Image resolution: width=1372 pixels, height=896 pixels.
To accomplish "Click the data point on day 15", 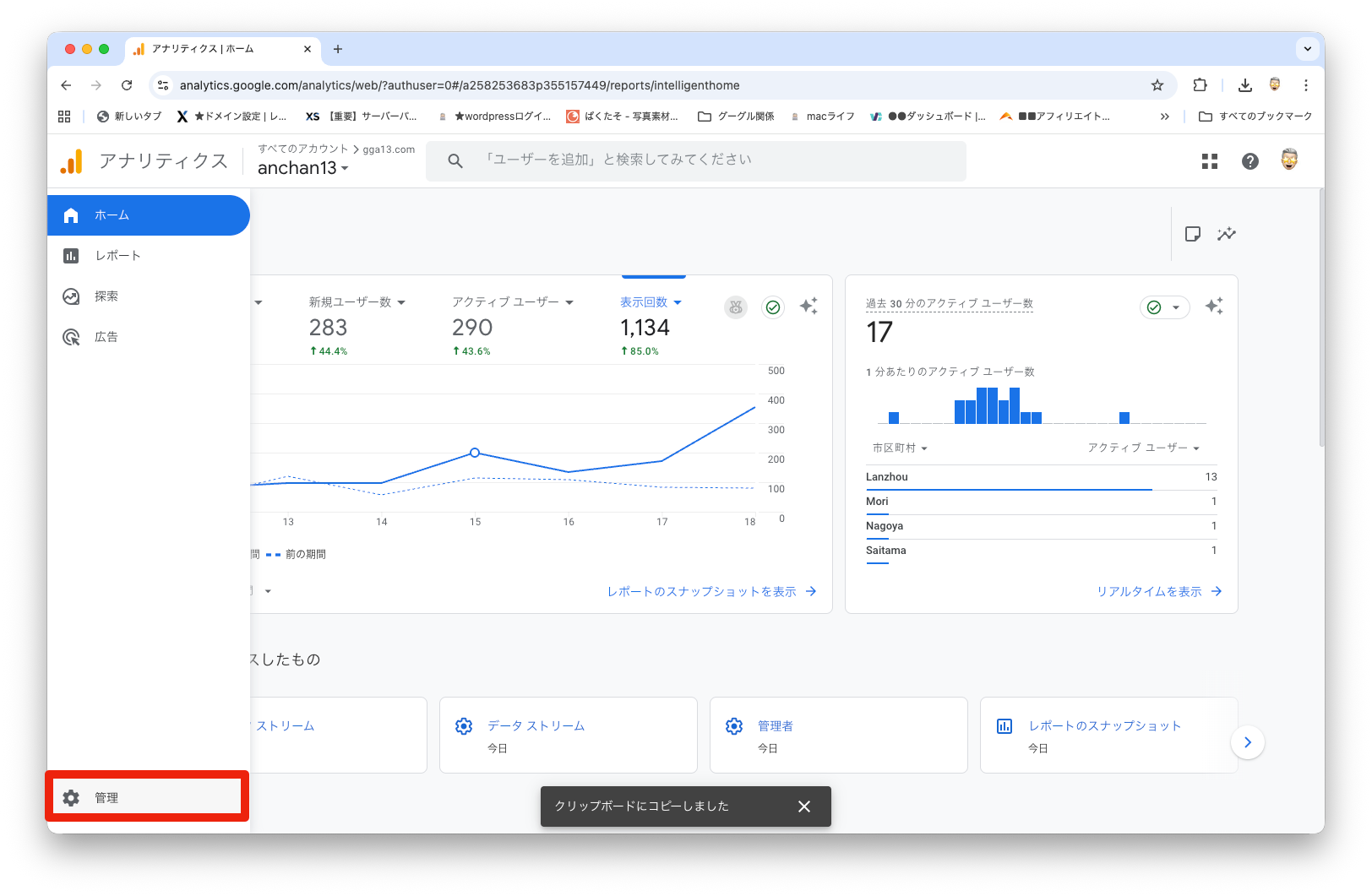I will point(475,453).
